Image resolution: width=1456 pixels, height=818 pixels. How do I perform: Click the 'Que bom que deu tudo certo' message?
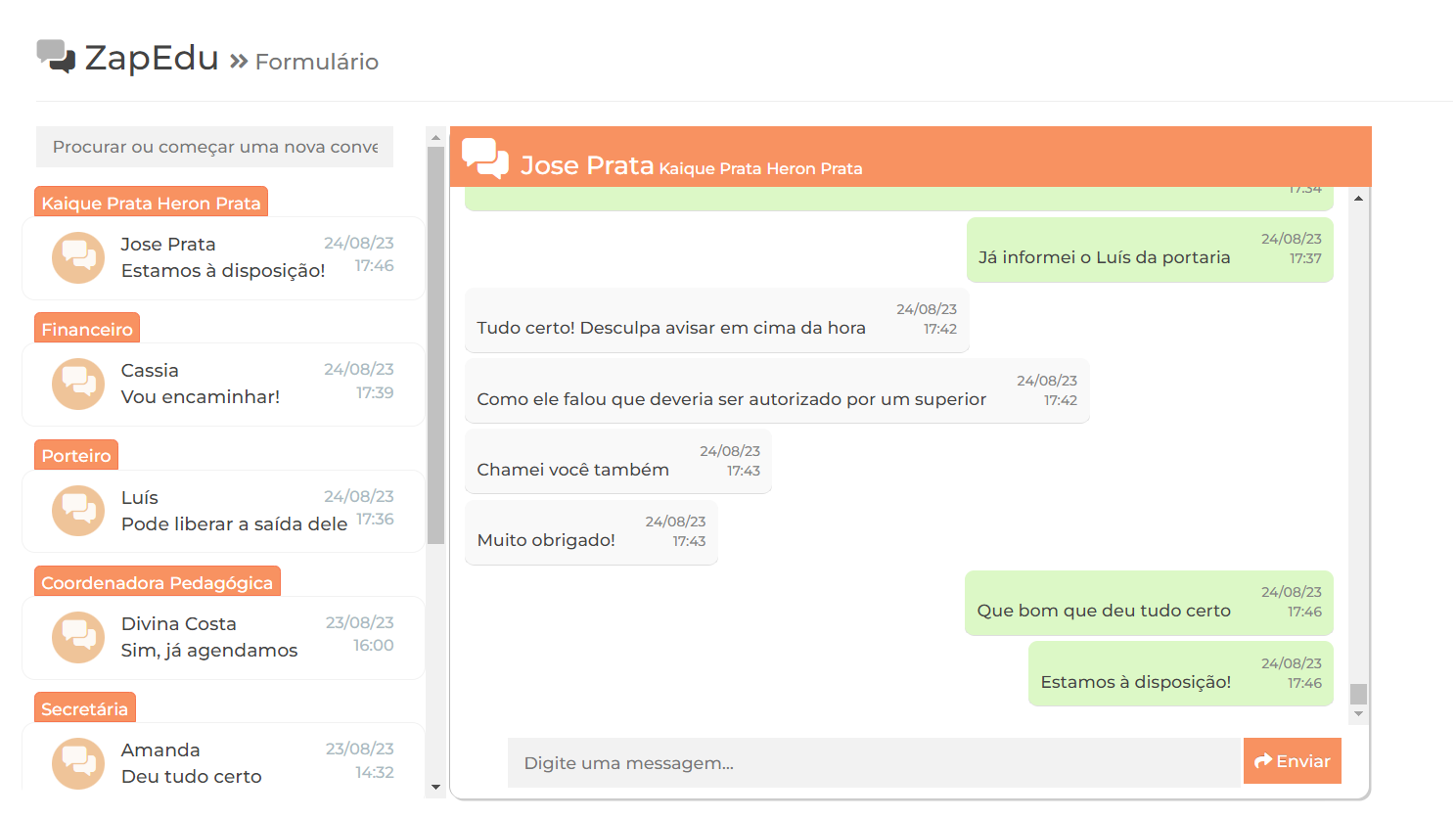click(x=1149, y=604)
